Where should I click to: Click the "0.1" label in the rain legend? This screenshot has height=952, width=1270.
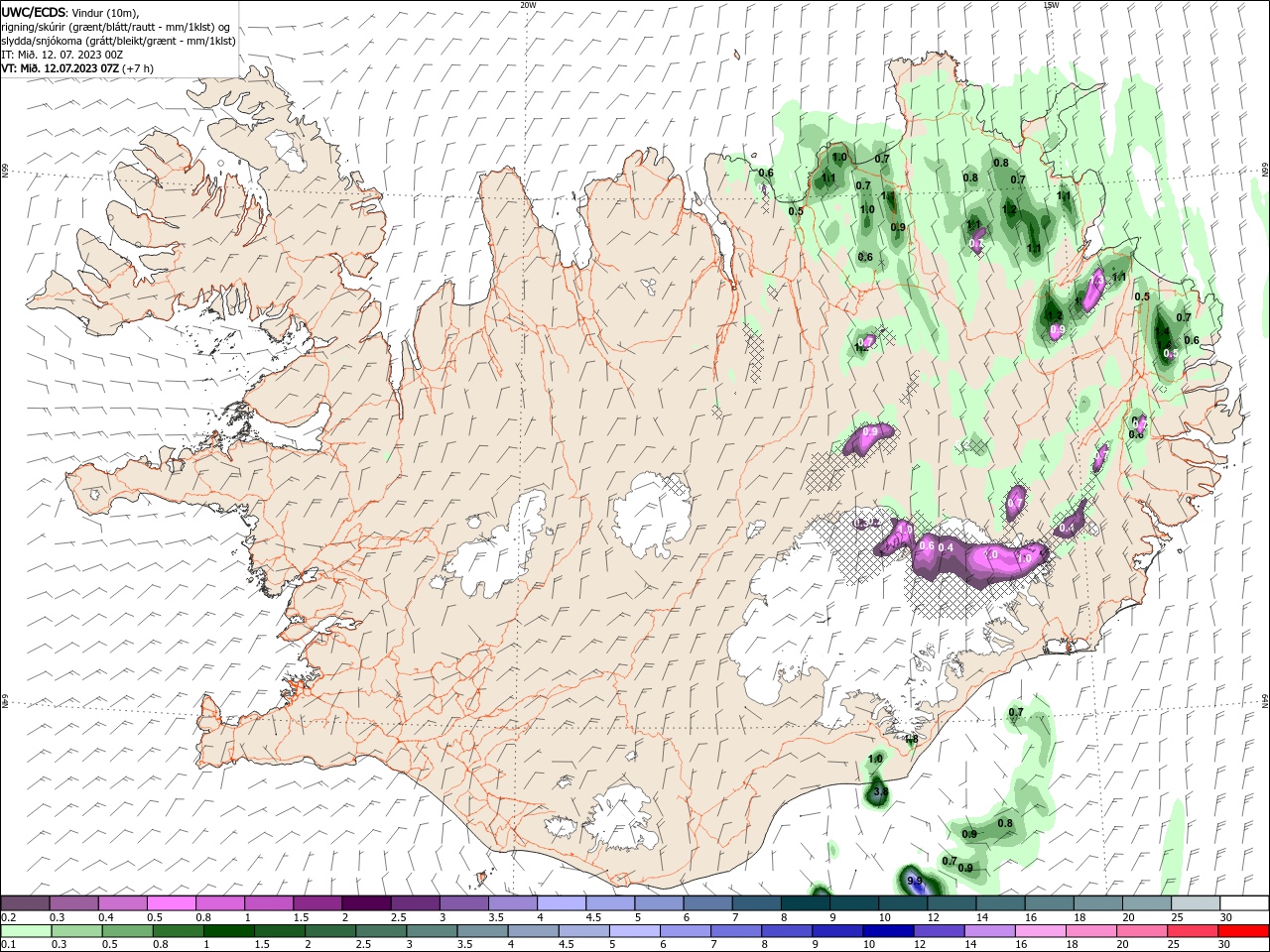coord(8,945)
